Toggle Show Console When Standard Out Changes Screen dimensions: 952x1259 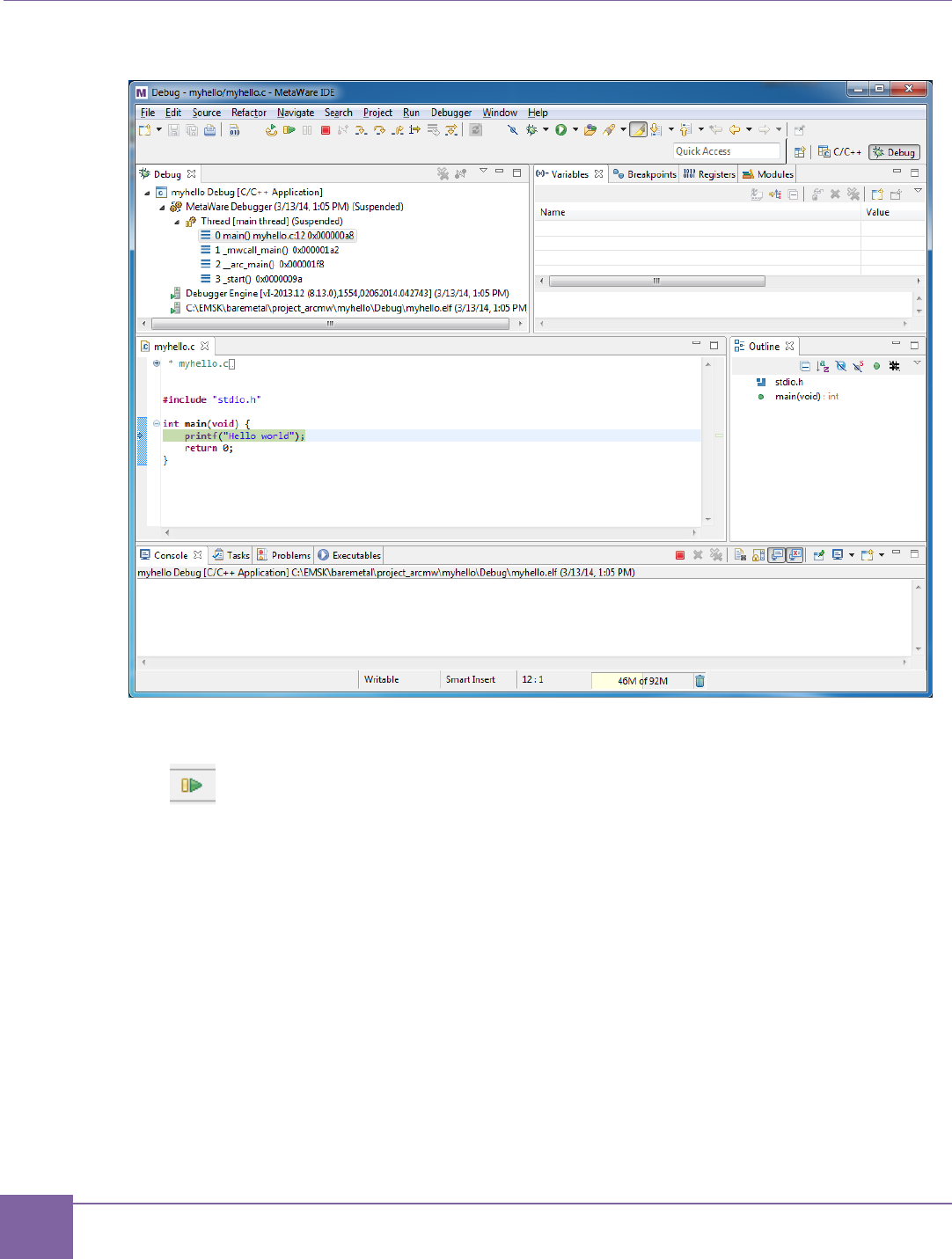(776, 555)
